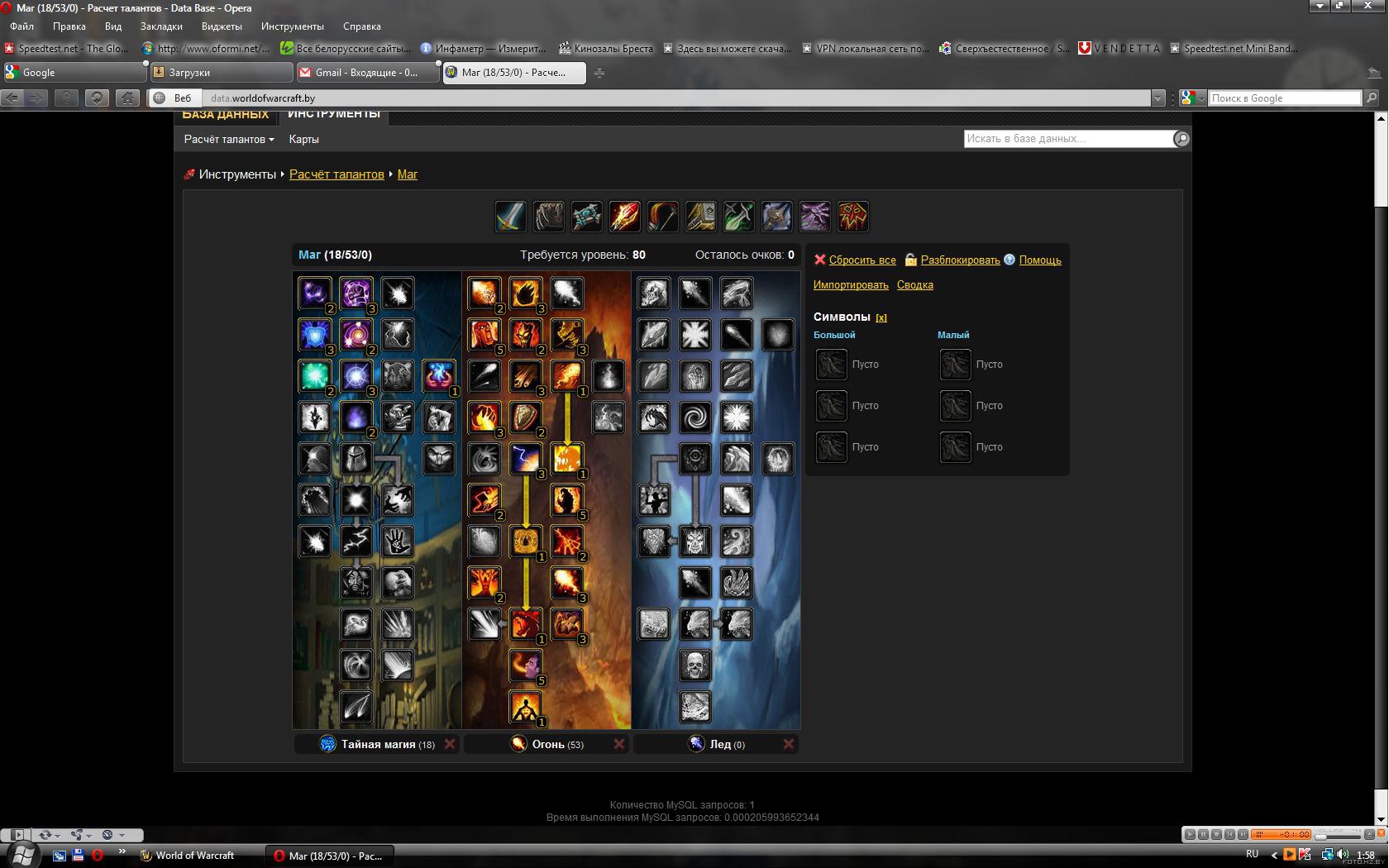Click pause in the media player widget

pos(1204,834)
